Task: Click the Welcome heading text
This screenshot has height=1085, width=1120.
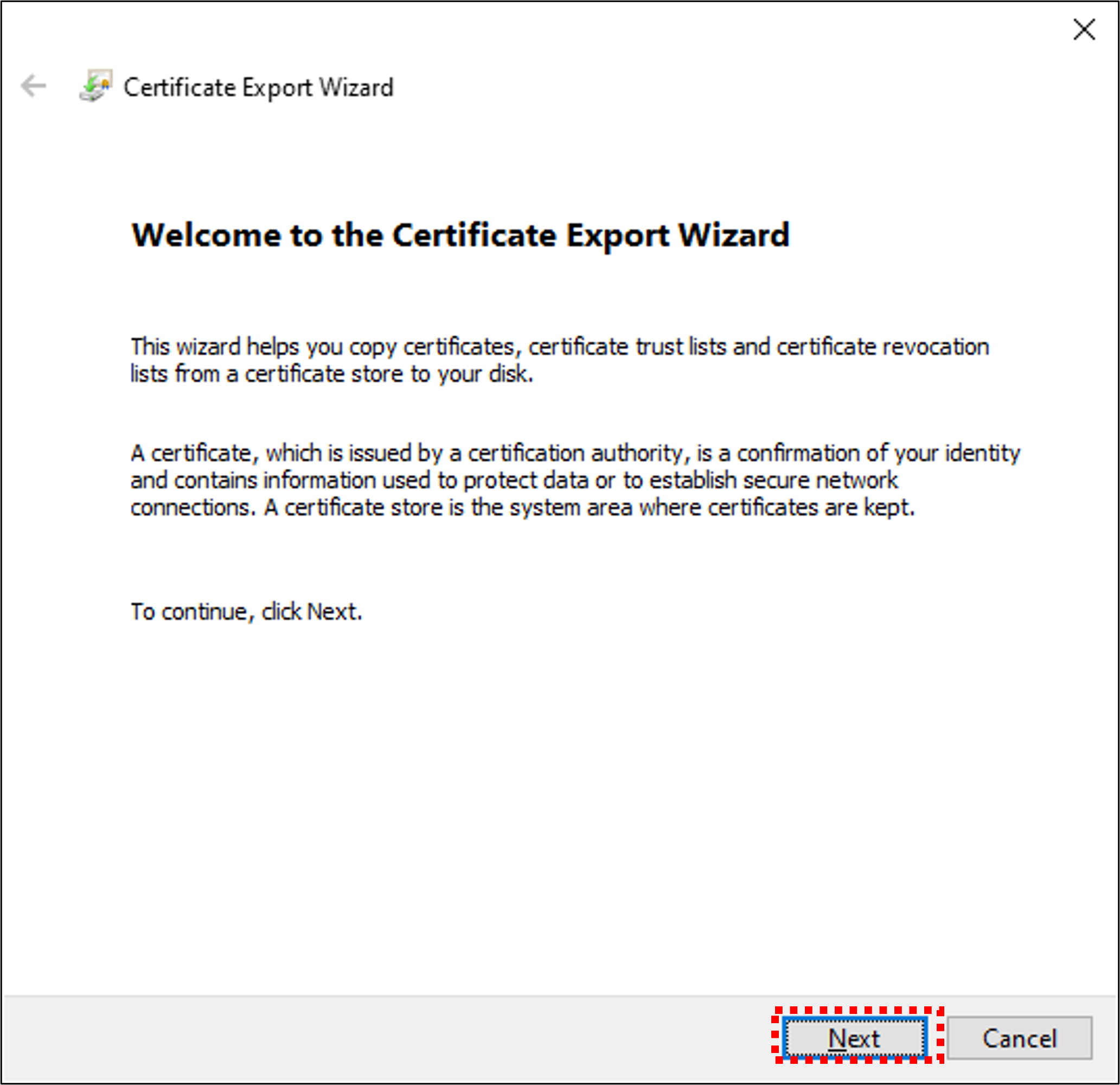Action: 460,234
